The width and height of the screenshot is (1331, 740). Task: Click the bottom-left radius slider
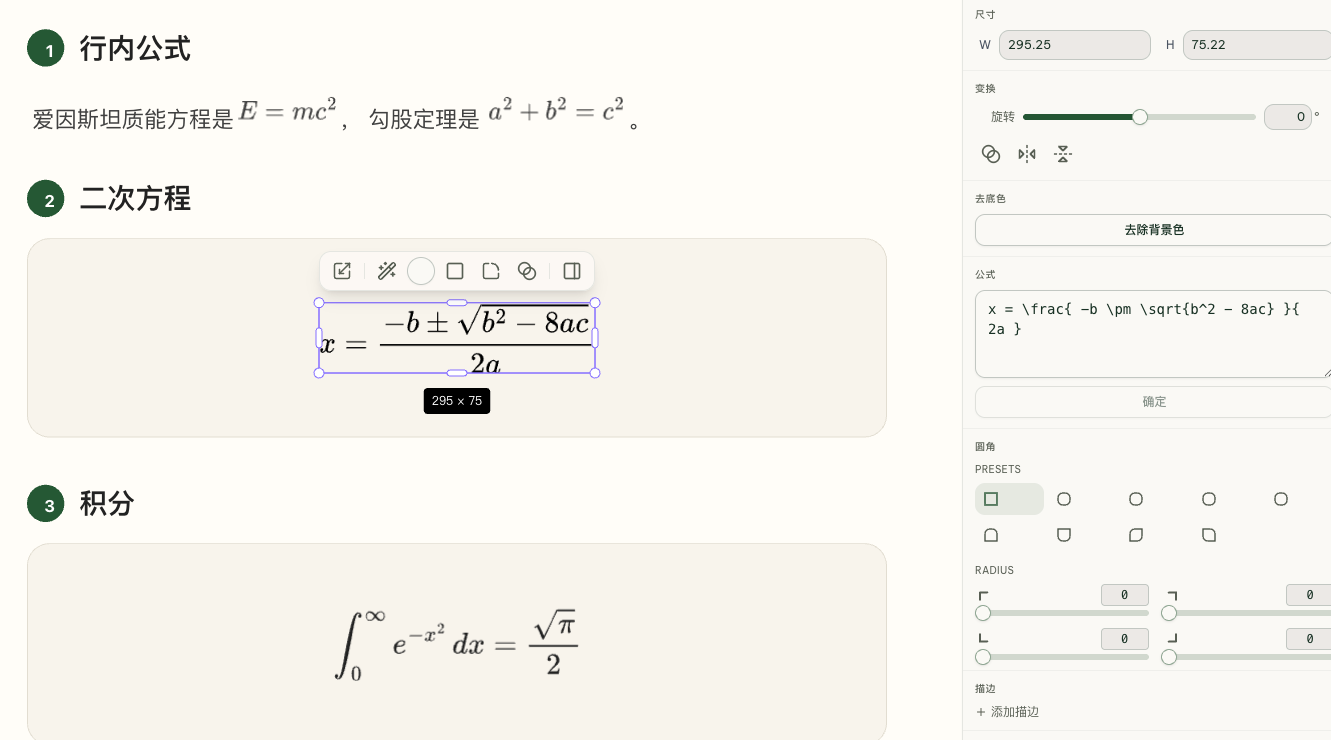pyautogui.click(x=1062, y=657)
